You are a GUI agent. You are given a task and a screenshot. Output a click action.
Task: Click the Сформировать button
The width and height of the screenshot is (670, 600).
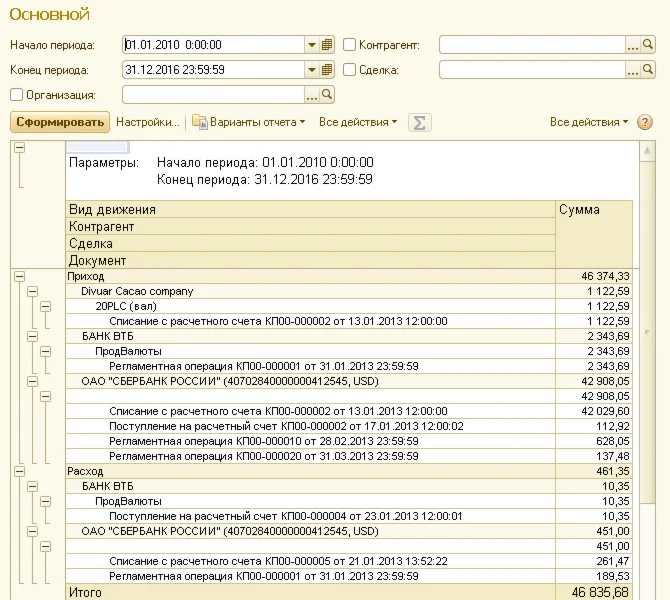(59, 122)
